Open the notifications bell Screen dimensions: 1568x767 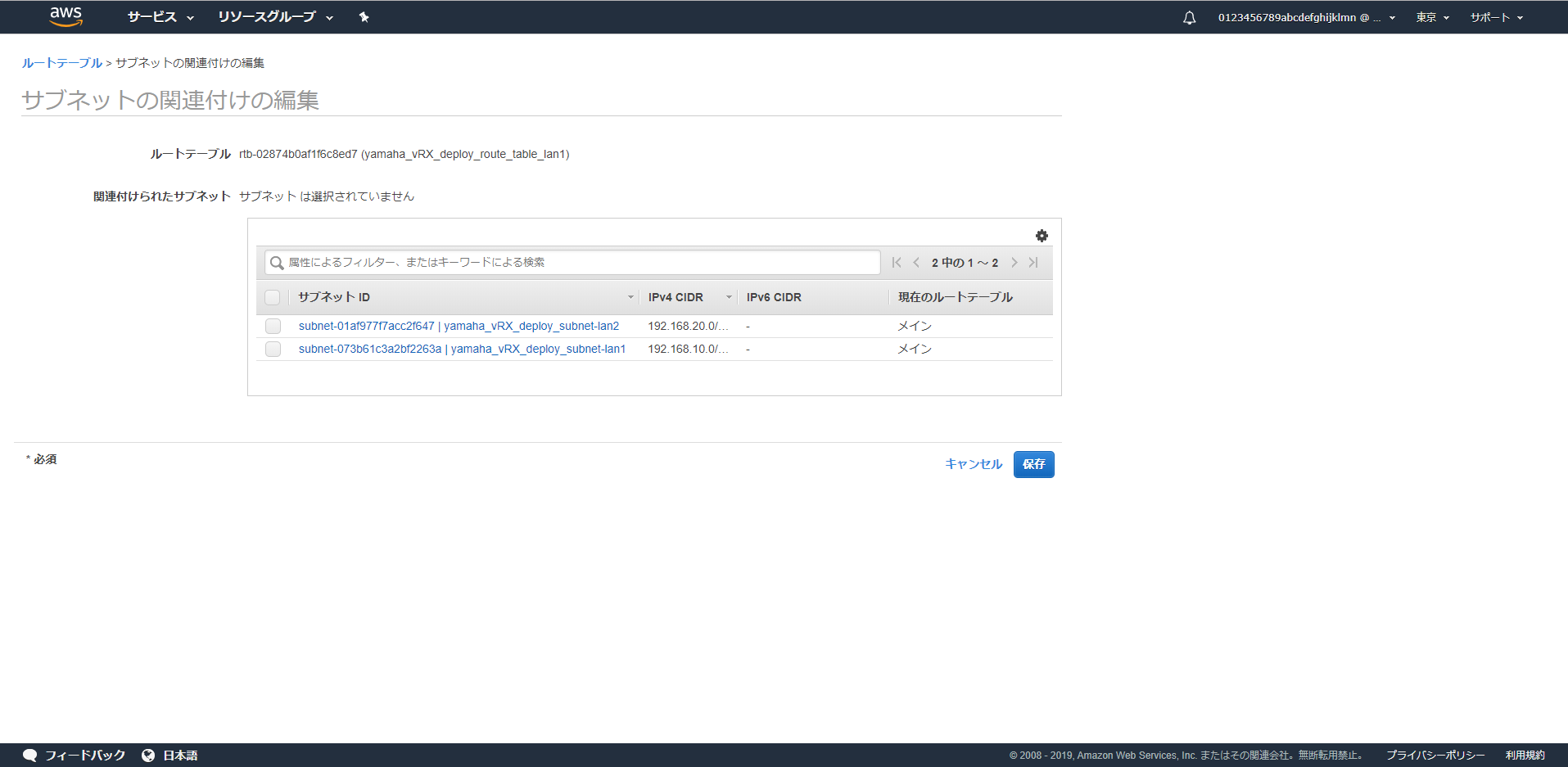coord(1188,16)
